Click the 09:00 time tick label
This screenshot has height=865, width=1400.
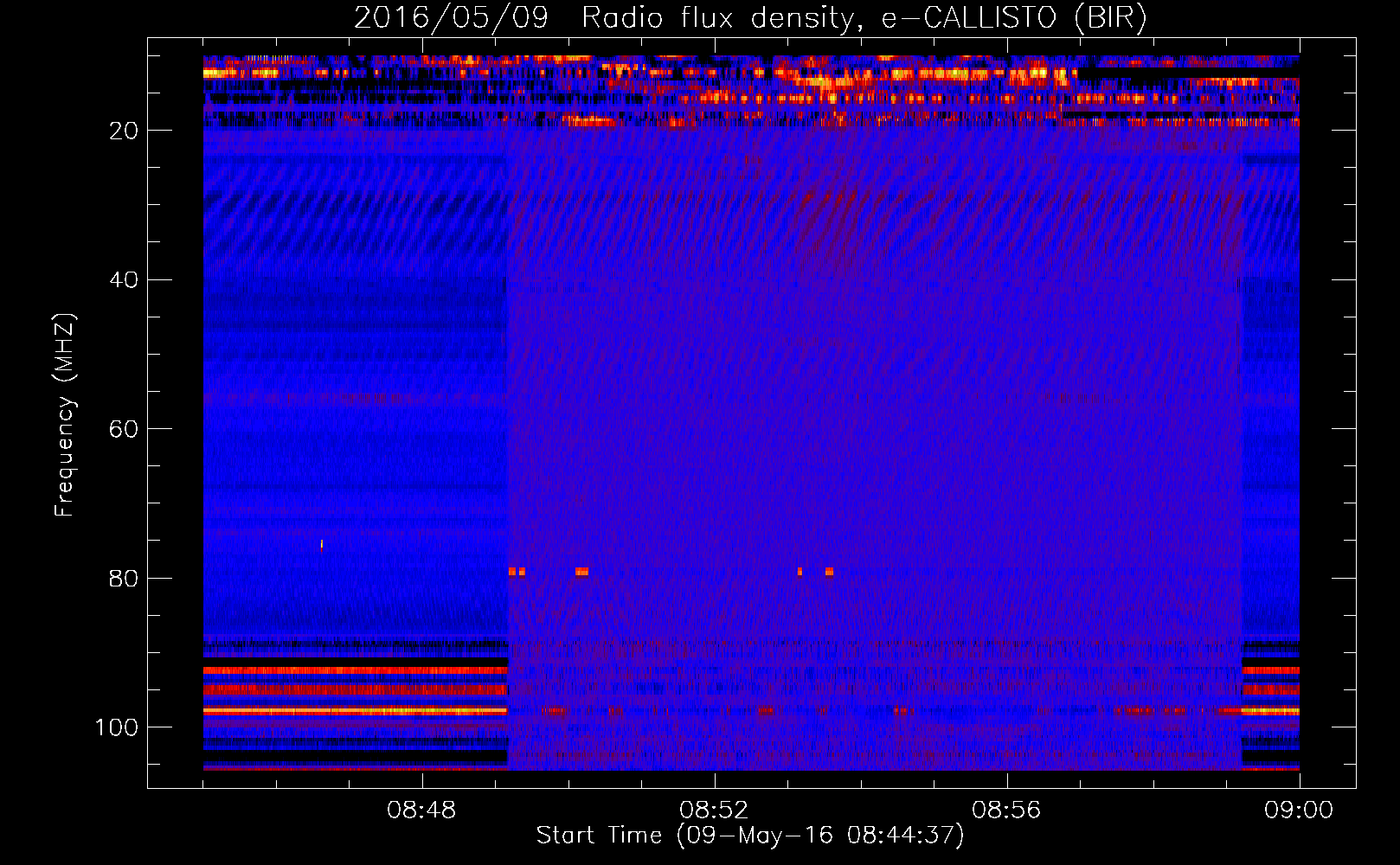click(x=1299, y=811)
